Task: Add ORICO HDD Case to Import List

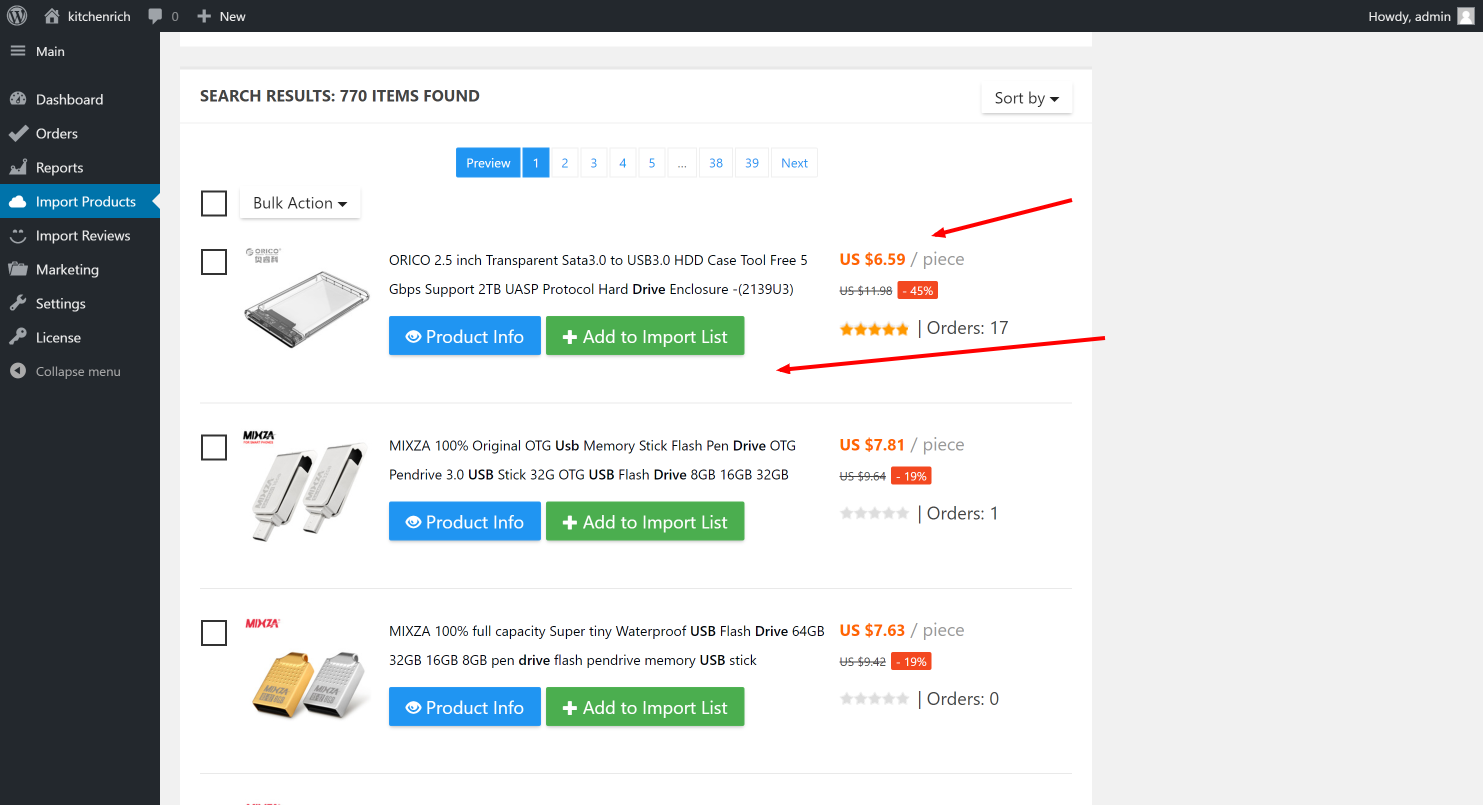Action: point(645,336)
